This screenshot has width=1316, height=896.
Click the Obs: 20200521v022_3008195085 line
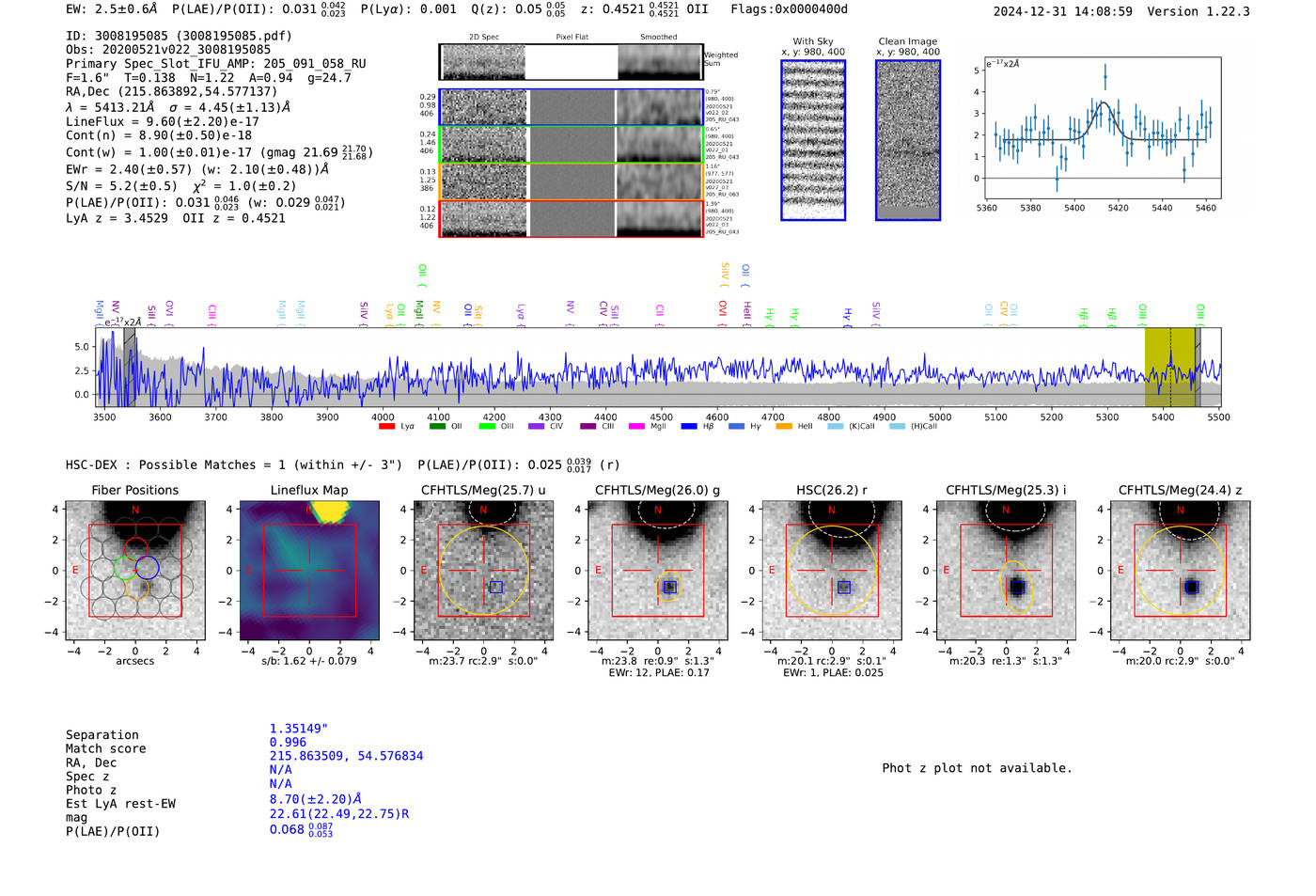coord(168,50)
